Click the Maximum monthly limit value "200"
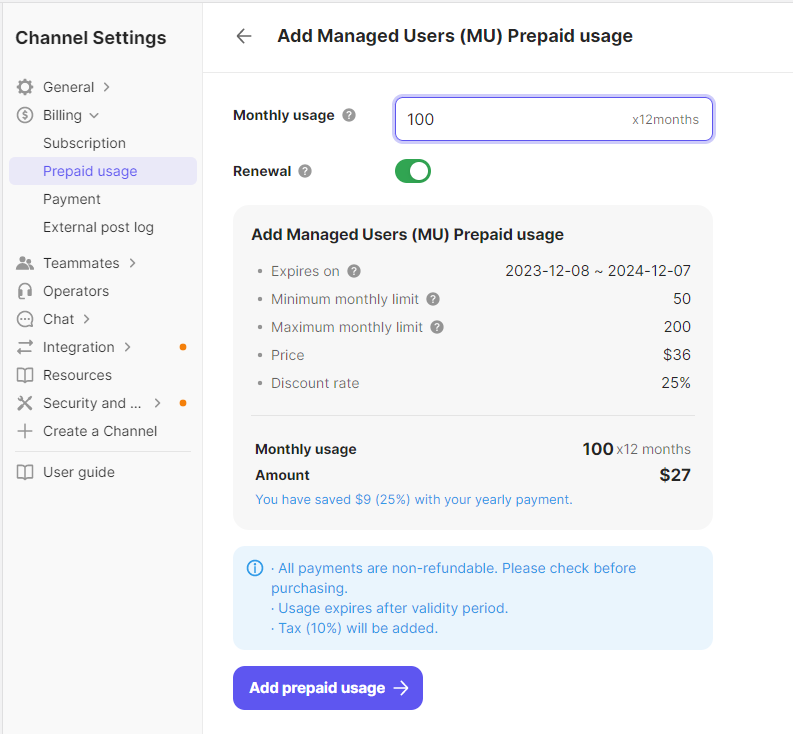This screenshot has height=734, width=793. point(677,327)
